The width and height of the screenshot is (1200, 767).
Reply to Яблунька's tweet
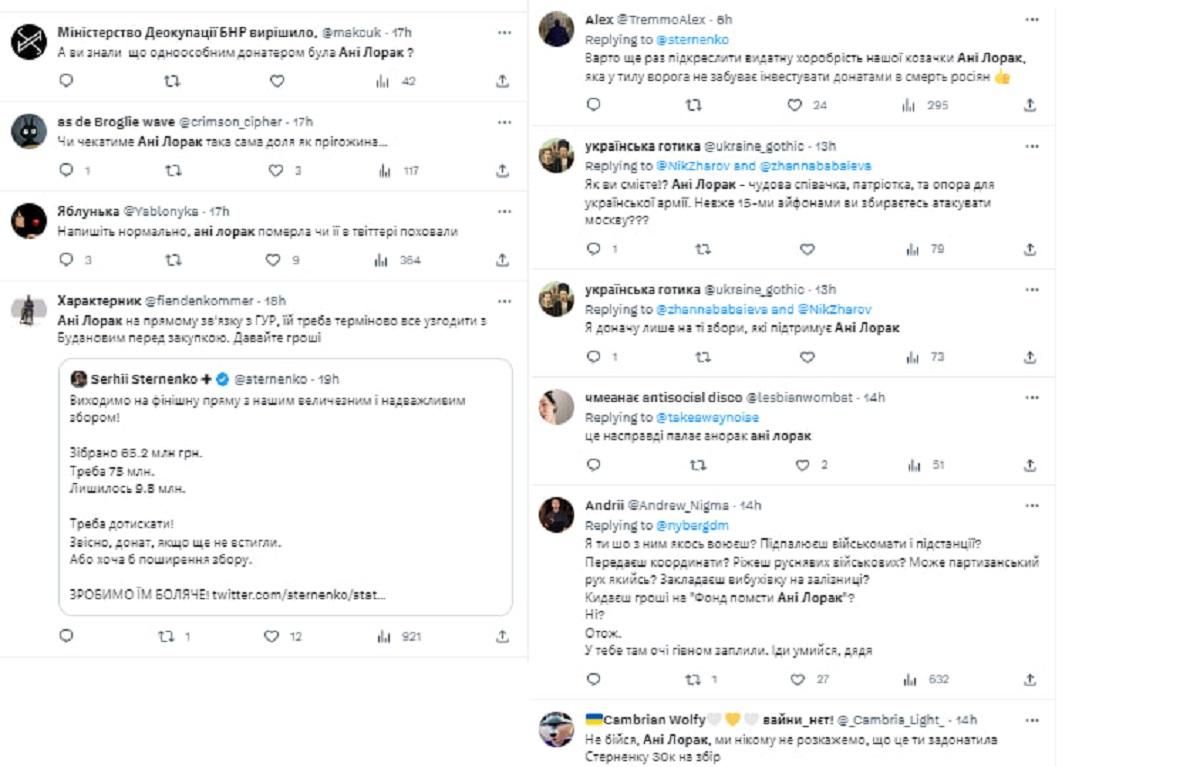(67, 260)
